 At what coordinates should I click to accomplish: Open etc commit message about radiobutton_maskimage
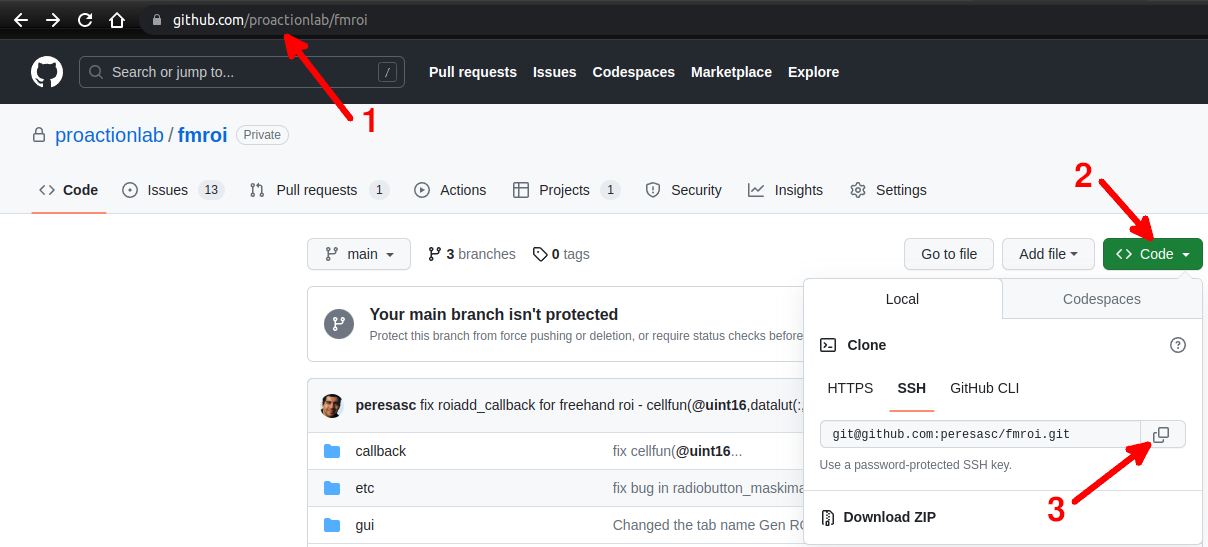pyautogui.click(x=708, y=488)
